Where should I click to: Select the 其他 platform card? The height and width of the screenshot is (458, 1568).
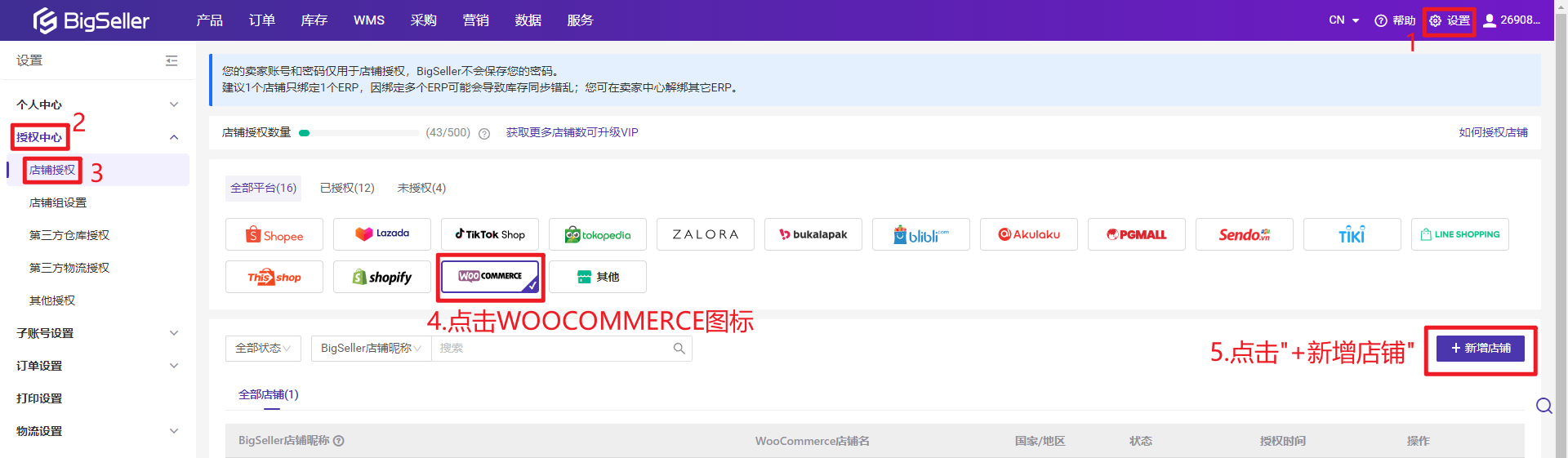pyautogui.click(x=598, y=277)
